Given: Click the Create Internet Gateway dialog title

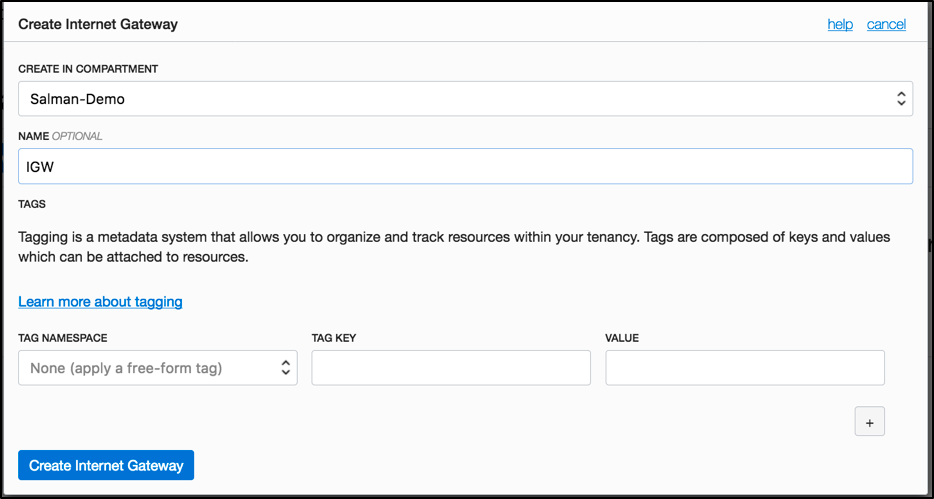Looking at the screenshot, I should coord(98,24).
